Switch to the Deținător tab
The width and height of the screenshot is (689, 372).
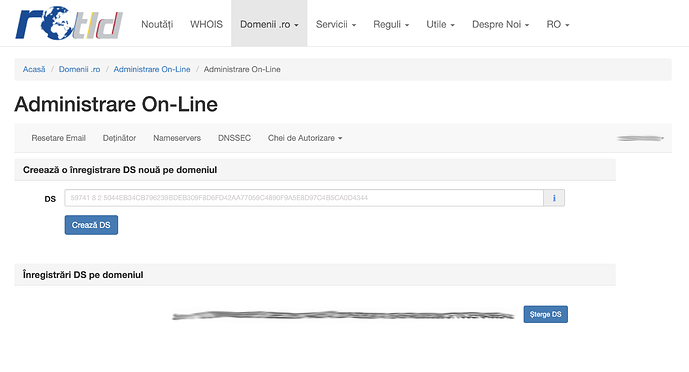tap(119, 138)
